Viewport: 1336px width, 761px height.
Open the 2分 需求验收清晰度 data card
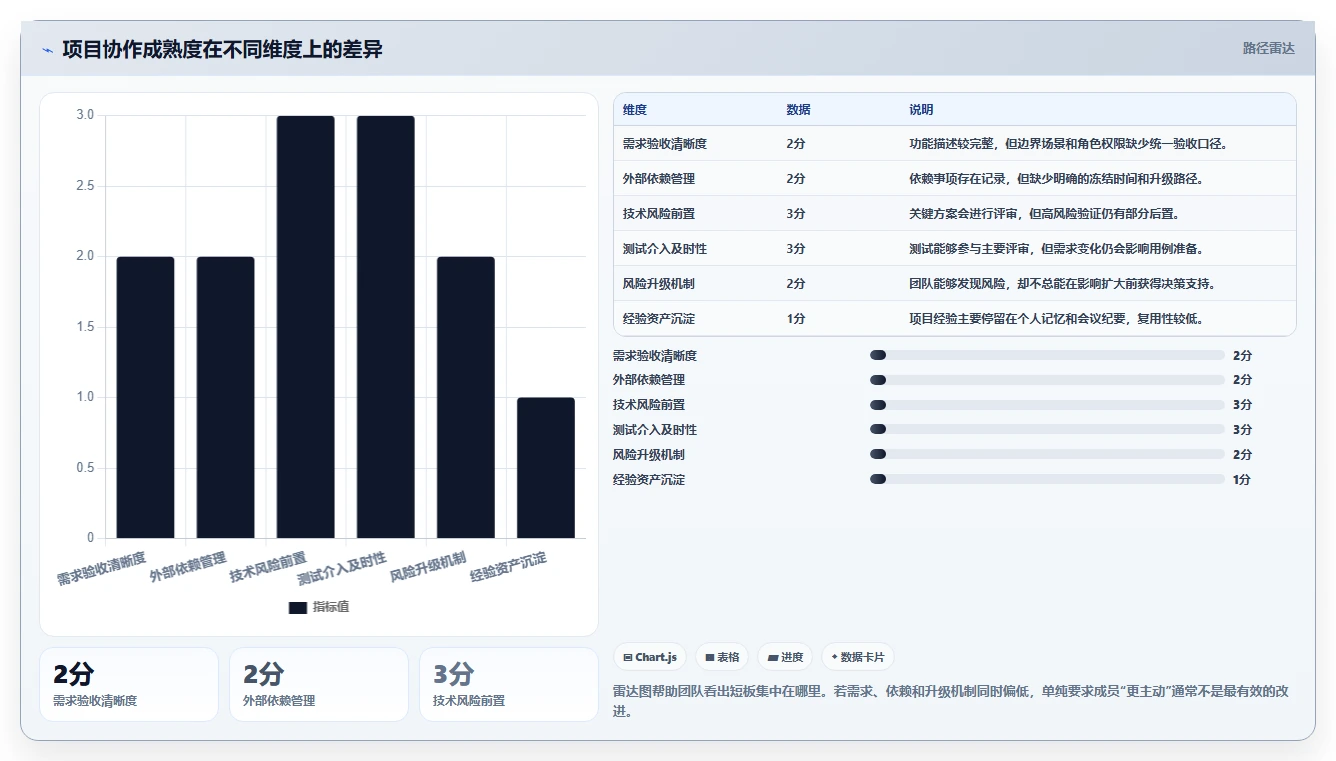pos(129,684)
